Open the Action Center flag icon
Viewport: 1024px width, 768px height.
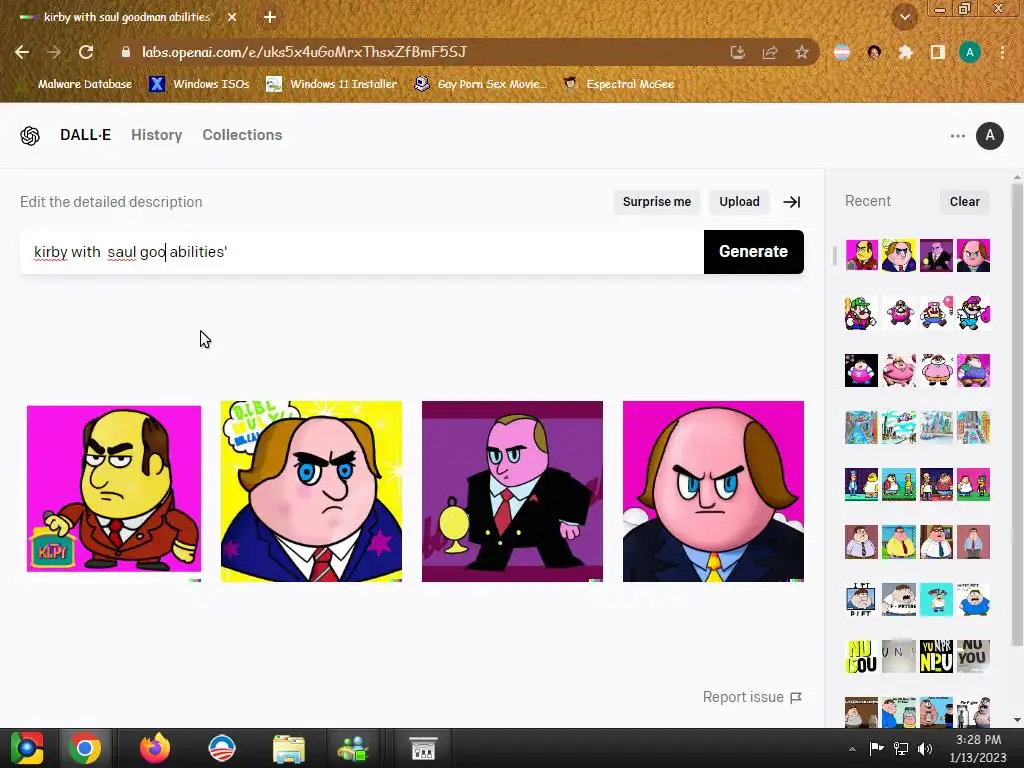876,748
